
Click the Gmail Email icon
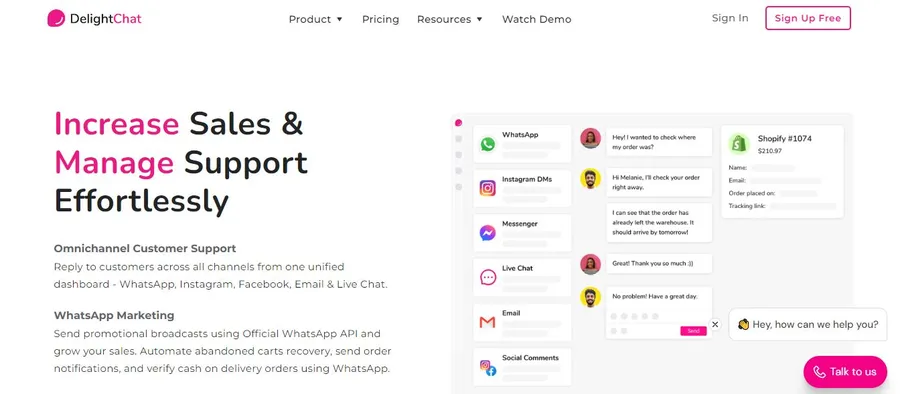[x=487, y=322]
